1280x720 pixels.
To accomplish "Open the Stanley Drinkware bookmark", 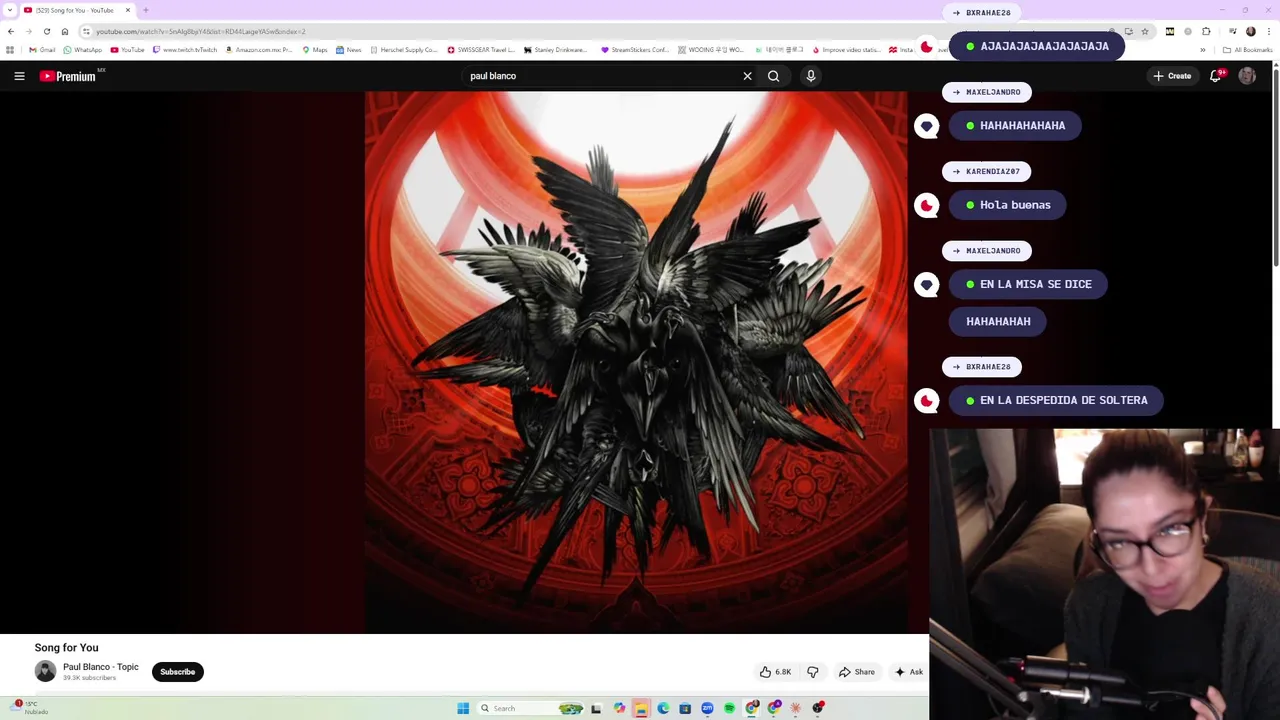I will pyautogui.click(x=556, y=50).
